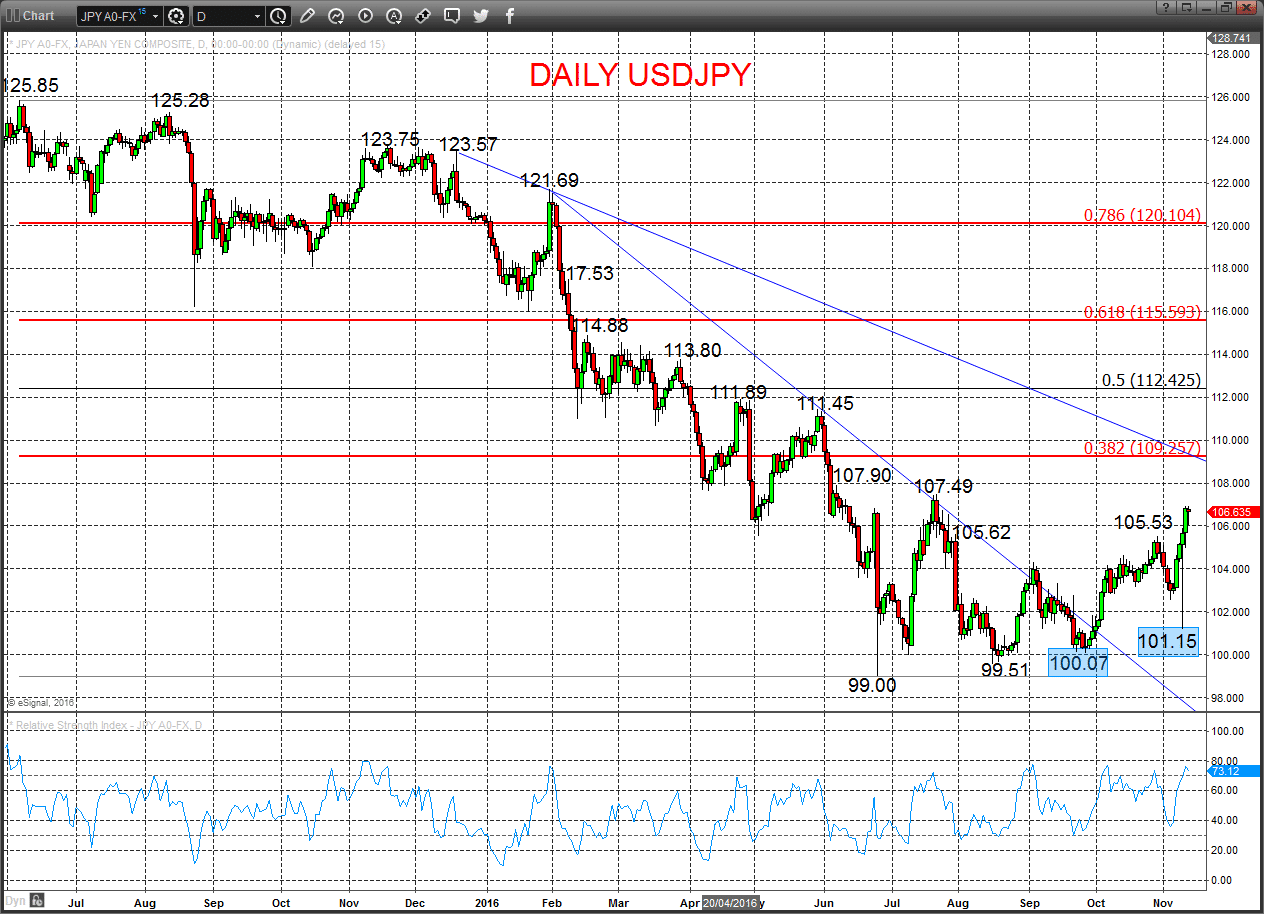Image resolution: width=1264 pixels, height=914 pixels.
Task: Click the 113.80 price annotation
Action: (x=693, y=351)
